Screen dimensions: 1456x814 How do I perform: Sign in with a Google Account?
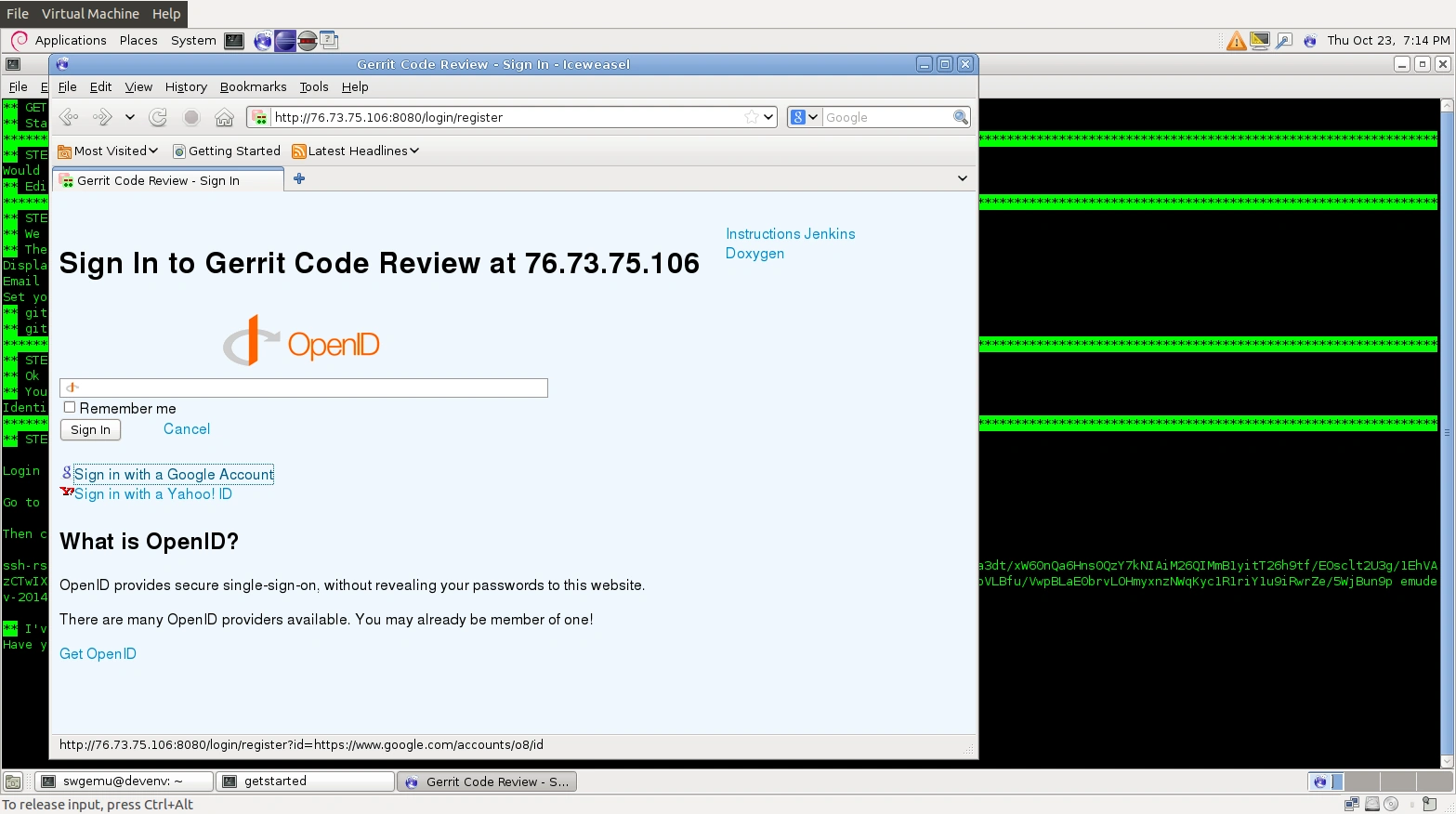pyautogui.click(x=174, y=475)
